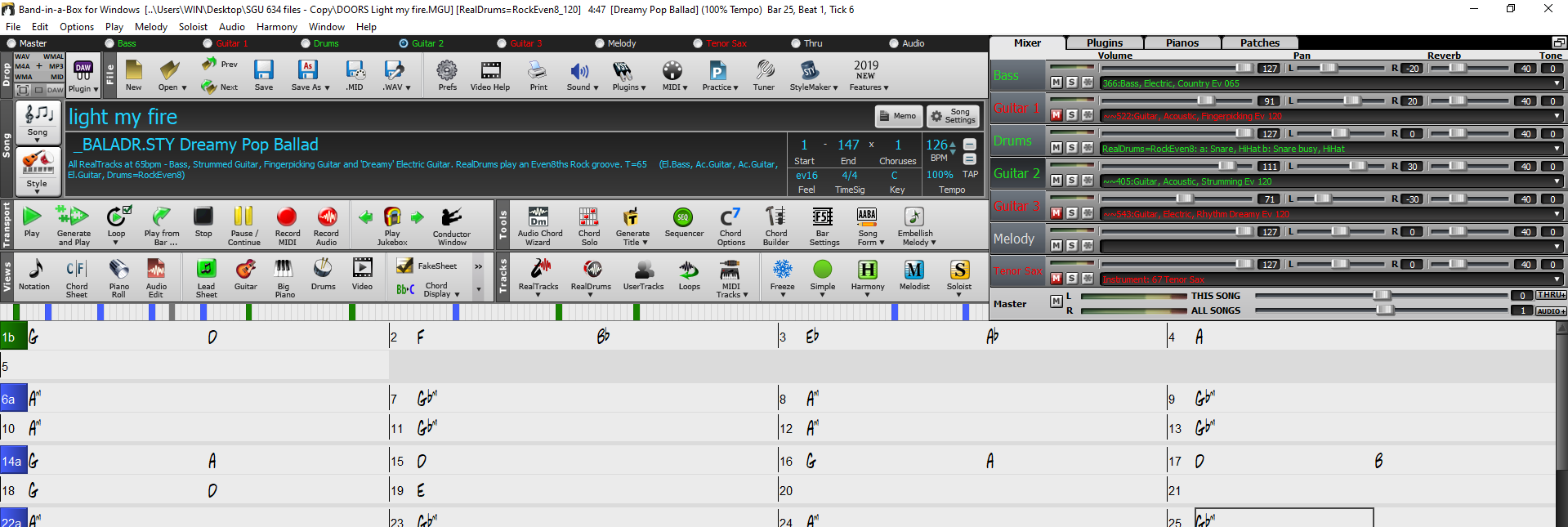Viewport: 1568px width, 527px height.
Task: Open the Sequencer
Action: 684,223
